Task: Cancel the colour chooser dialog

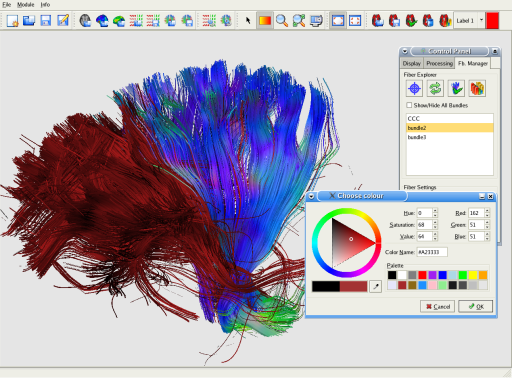Action: 438,307
